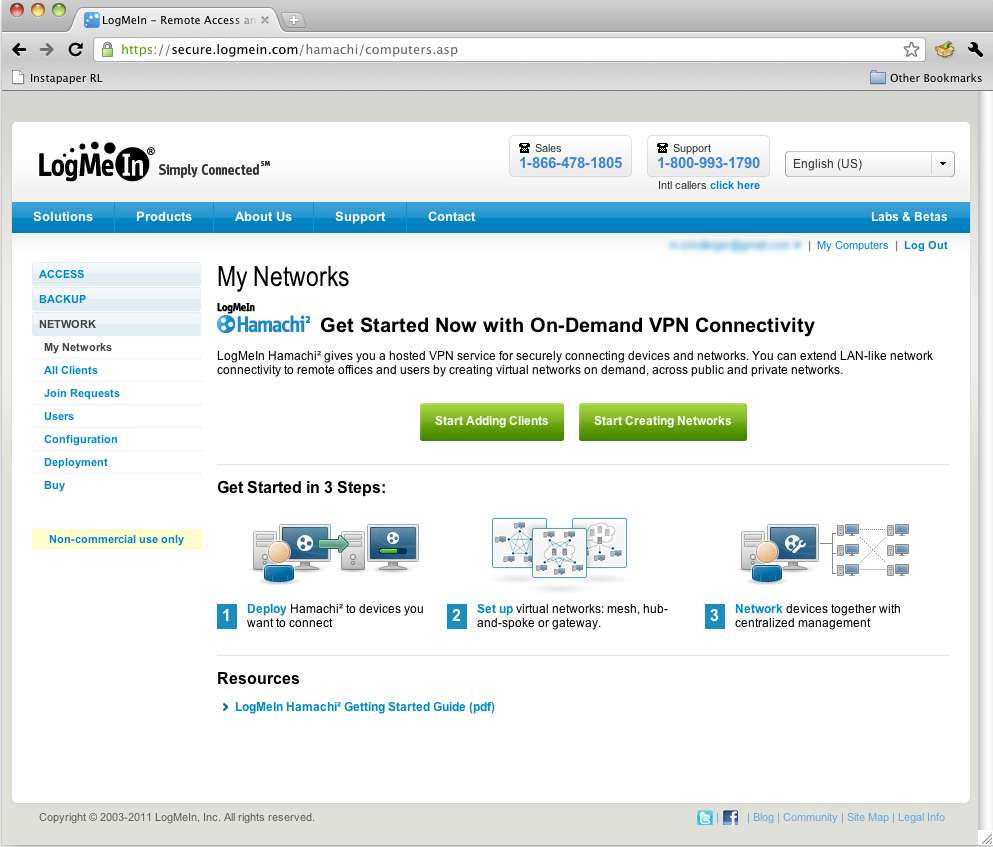The image size is (993, 847).
Task: Reload the page with the refresh icon
Action: click(75, 49)
